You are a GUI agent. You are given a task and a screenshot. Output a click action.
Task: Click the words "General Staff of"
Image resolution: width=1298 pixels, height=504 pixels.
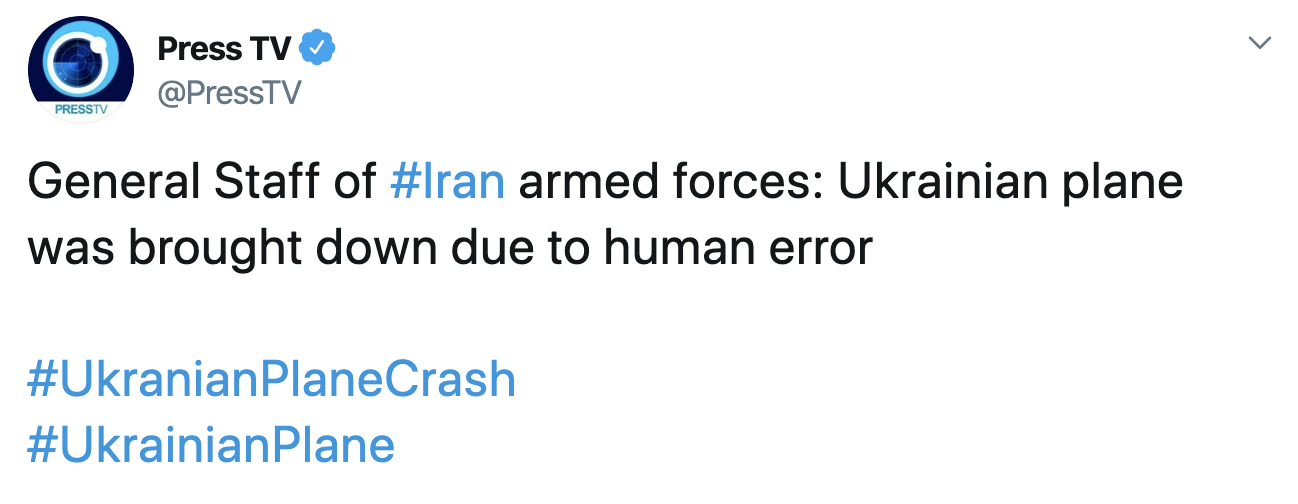point(201,184)
